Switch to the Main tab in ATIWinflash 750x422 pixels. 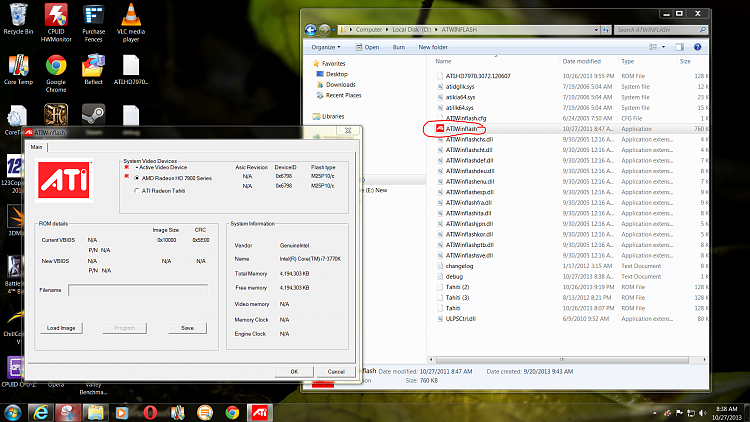[36, 147]
